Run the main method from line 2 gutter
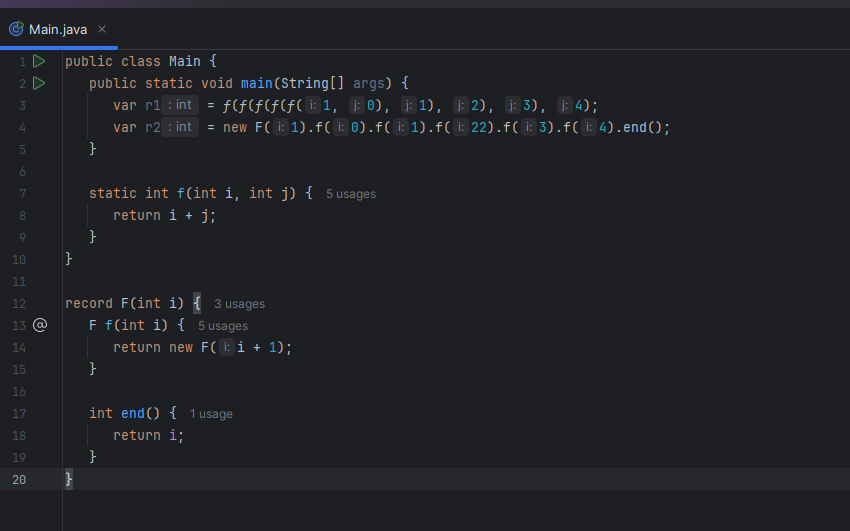This screenshot has width=850, height=531. click(39, 83)
